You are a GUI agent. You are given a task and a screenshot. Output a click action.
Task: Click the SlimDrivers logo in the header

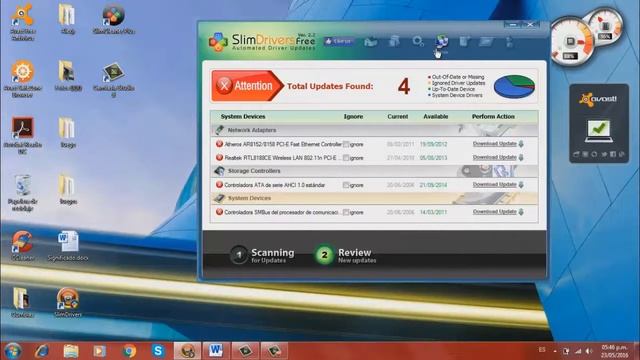262,42
